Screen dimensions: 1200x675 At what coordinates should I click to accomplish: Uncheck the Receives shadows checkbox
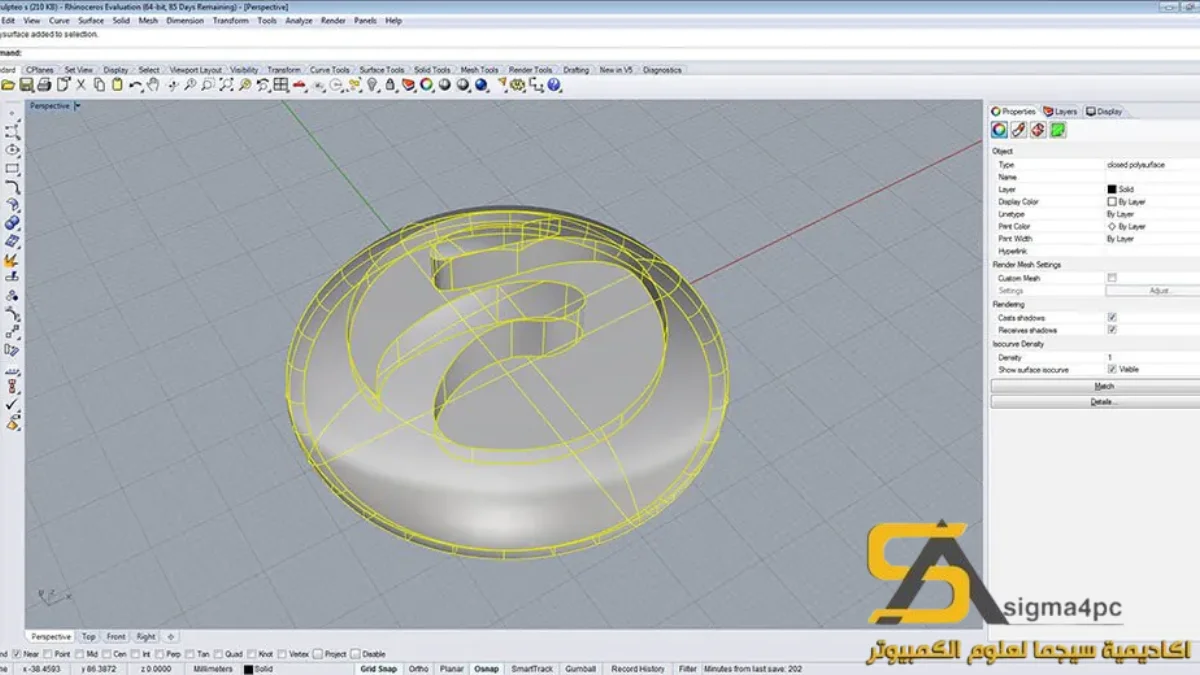1112,330
